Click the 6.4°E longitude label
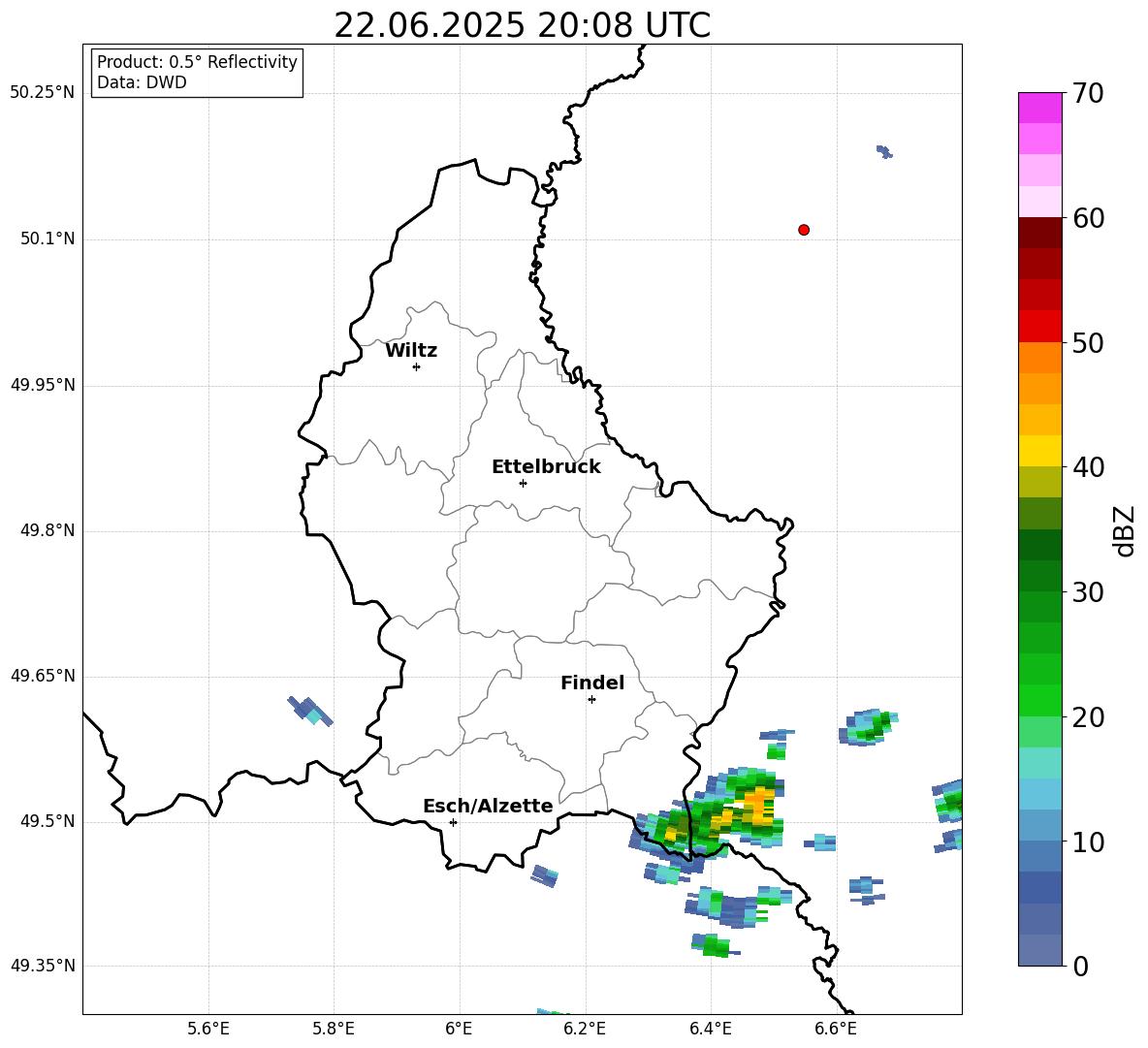The width and height of the screenshot is (1148, 1048). point(710,1029)
